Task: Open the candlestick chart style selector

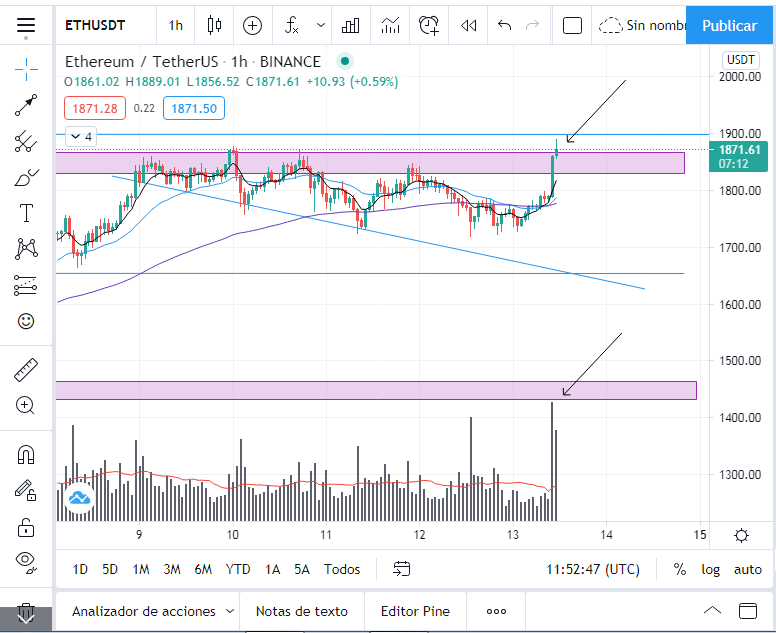Action: [214, 25]
